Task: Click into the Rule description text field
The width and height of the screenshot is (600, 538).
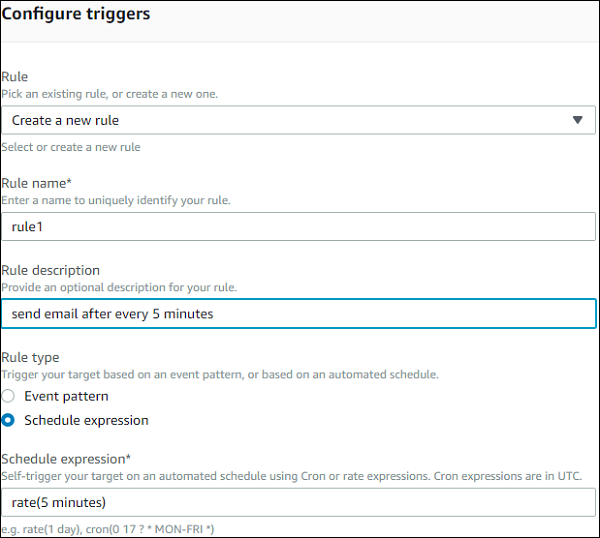Action: [298, 313]
